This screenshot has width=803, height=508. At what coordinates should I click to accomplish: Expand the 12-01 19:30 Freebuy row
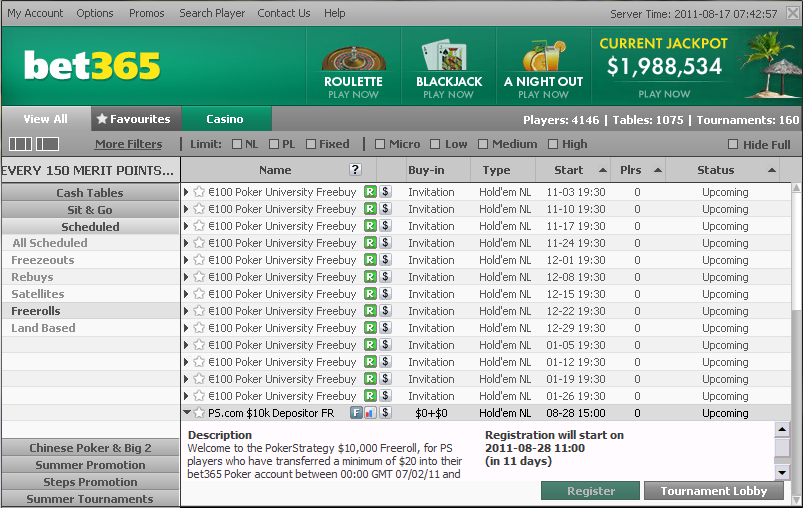coord(186,260)
